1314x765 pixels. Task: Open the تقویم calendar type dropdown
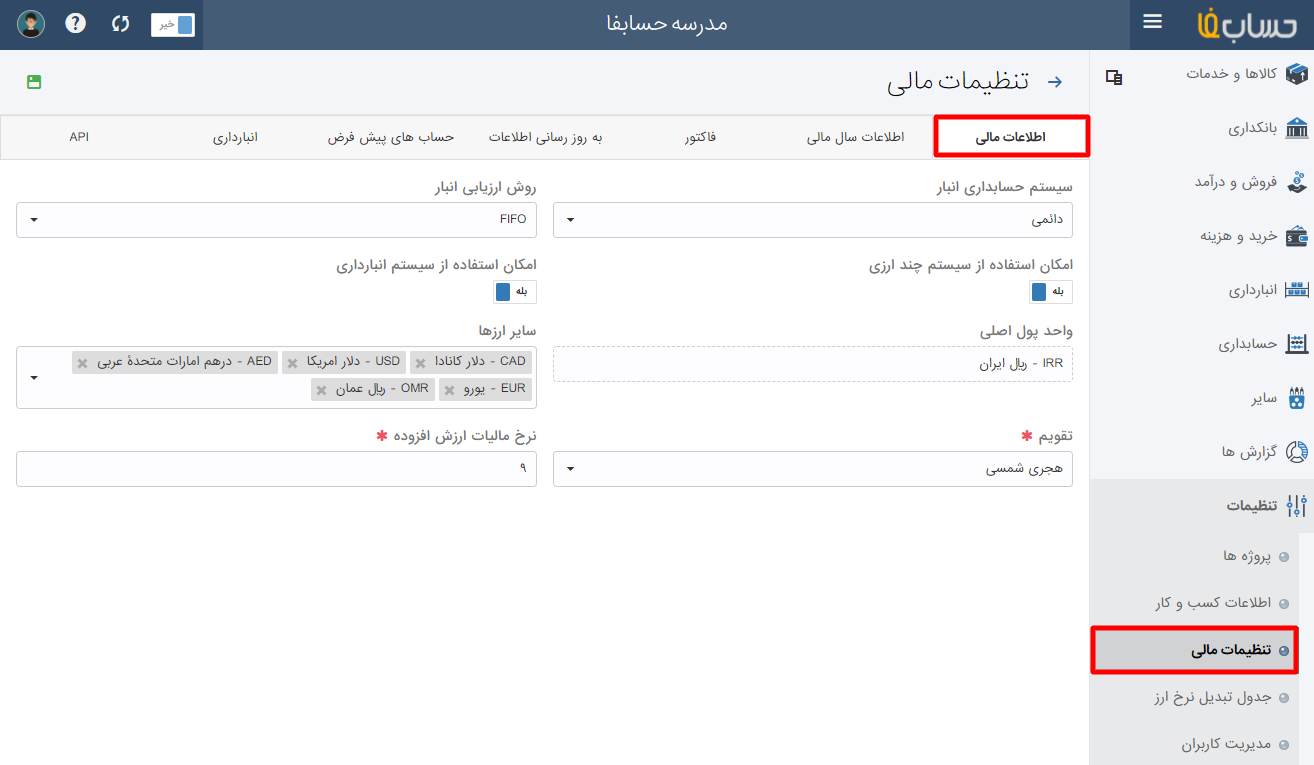click(812, 469)
